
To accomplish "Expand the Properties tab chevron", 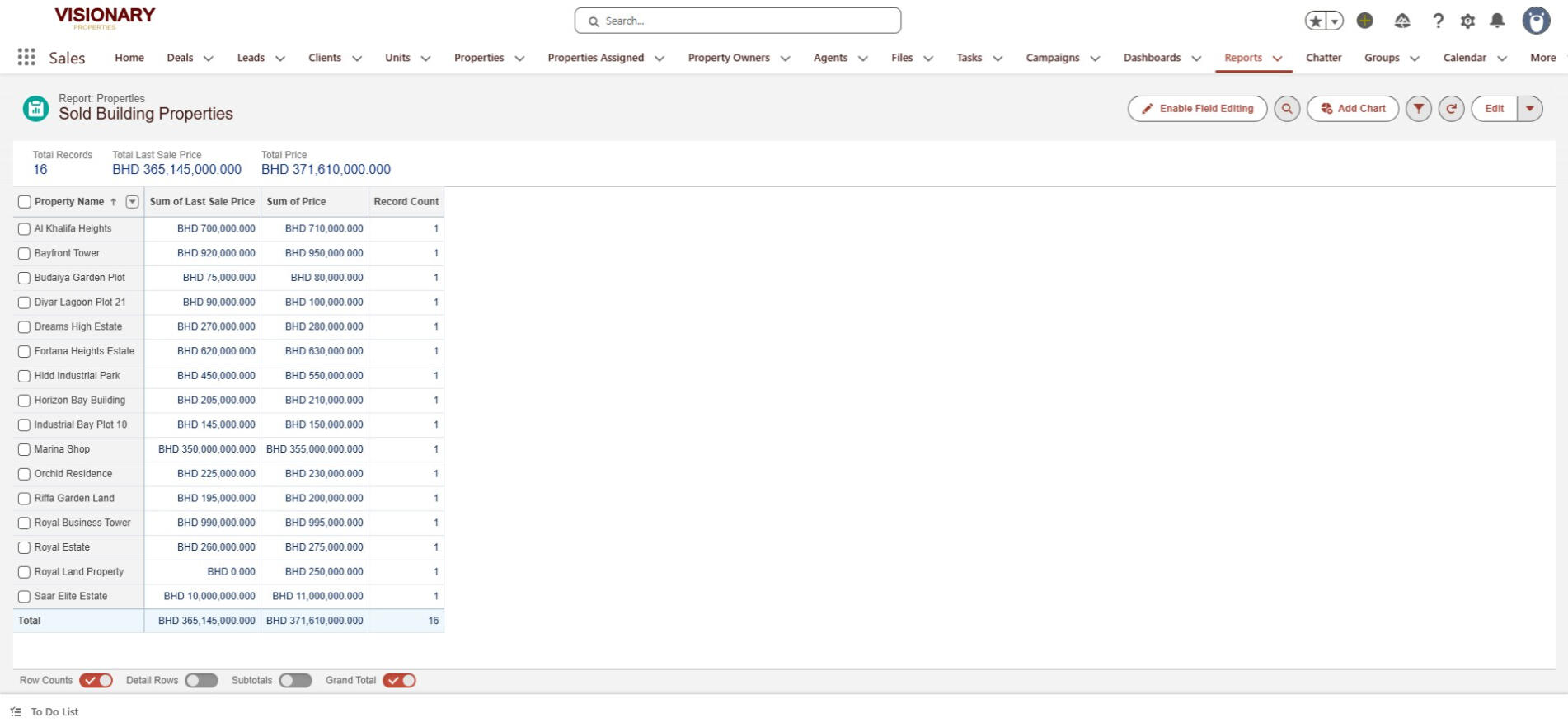I will [519, 59].
